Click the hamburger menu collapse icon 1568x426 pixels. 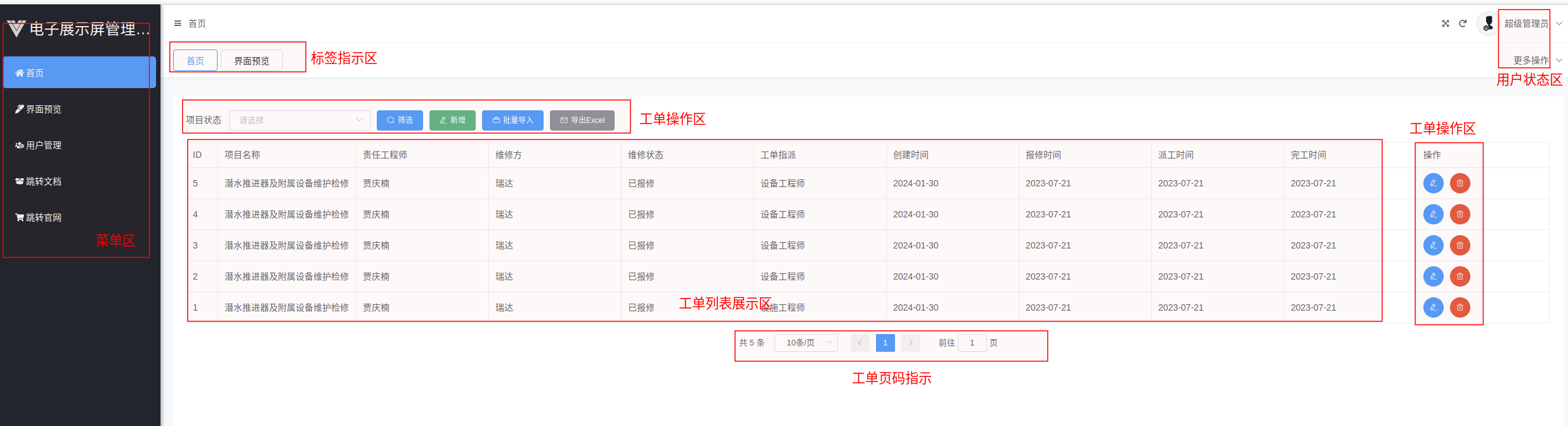178,23
